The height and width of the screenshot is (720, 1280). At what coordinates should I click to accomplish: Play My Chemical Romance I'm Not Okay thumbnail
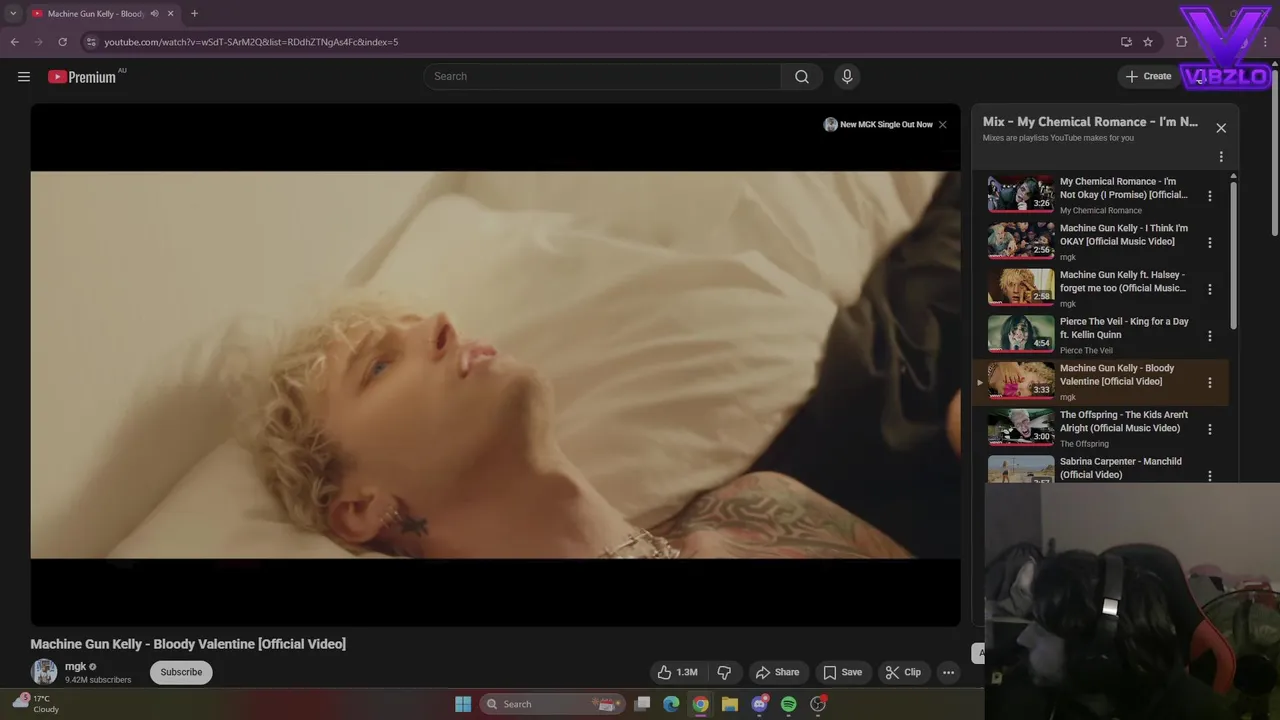1021,194
